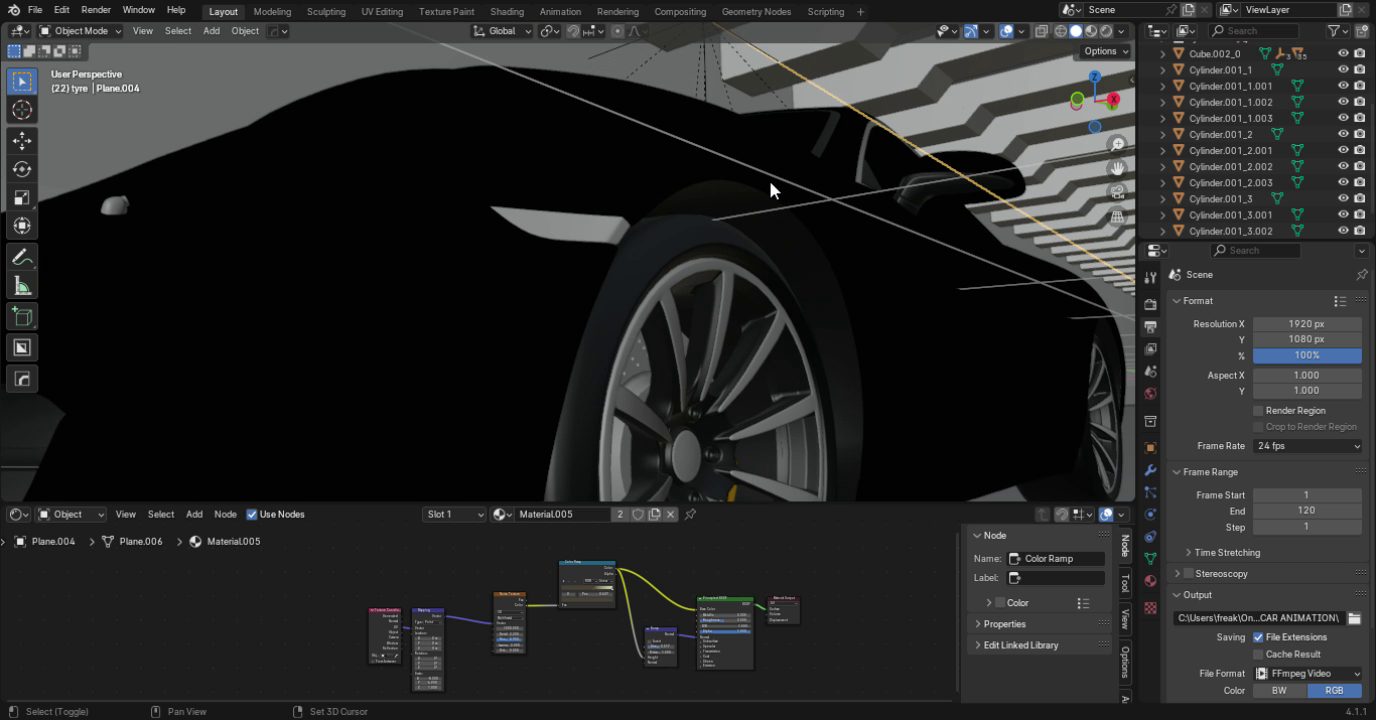Browse output folder icon
This screenshot has width=1376, height=720.
[1354, 618]
